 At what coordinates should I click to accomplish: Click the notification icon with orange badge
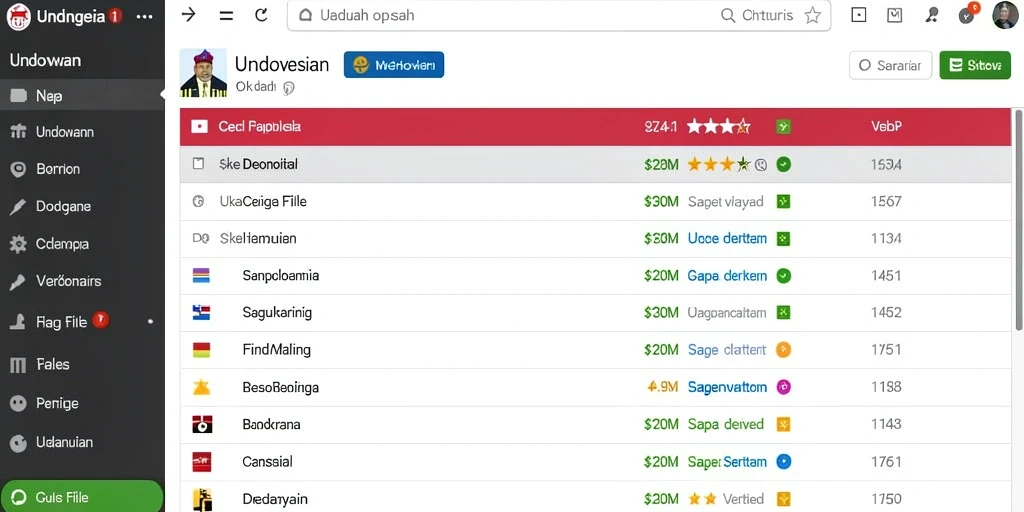968,14
